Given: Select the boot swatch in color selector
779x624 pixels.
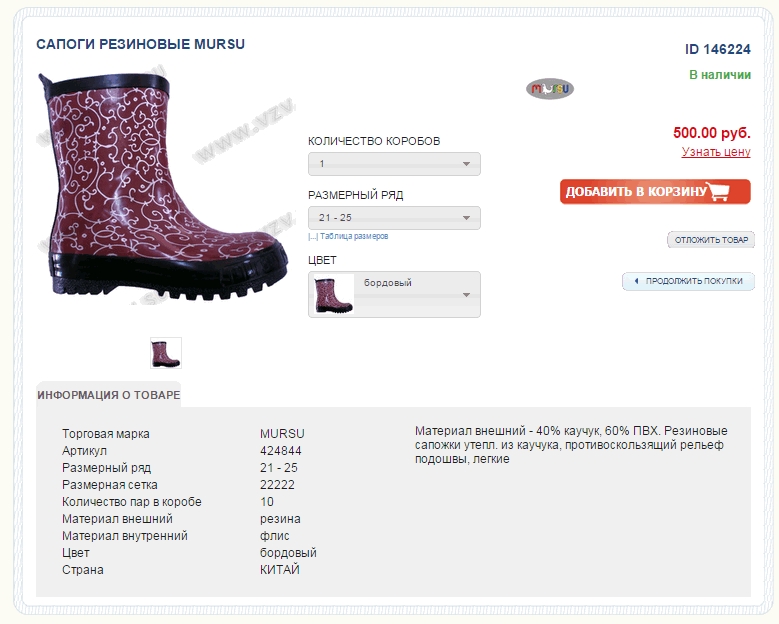Looking at the screenshot, I should (x=334, y=295).
